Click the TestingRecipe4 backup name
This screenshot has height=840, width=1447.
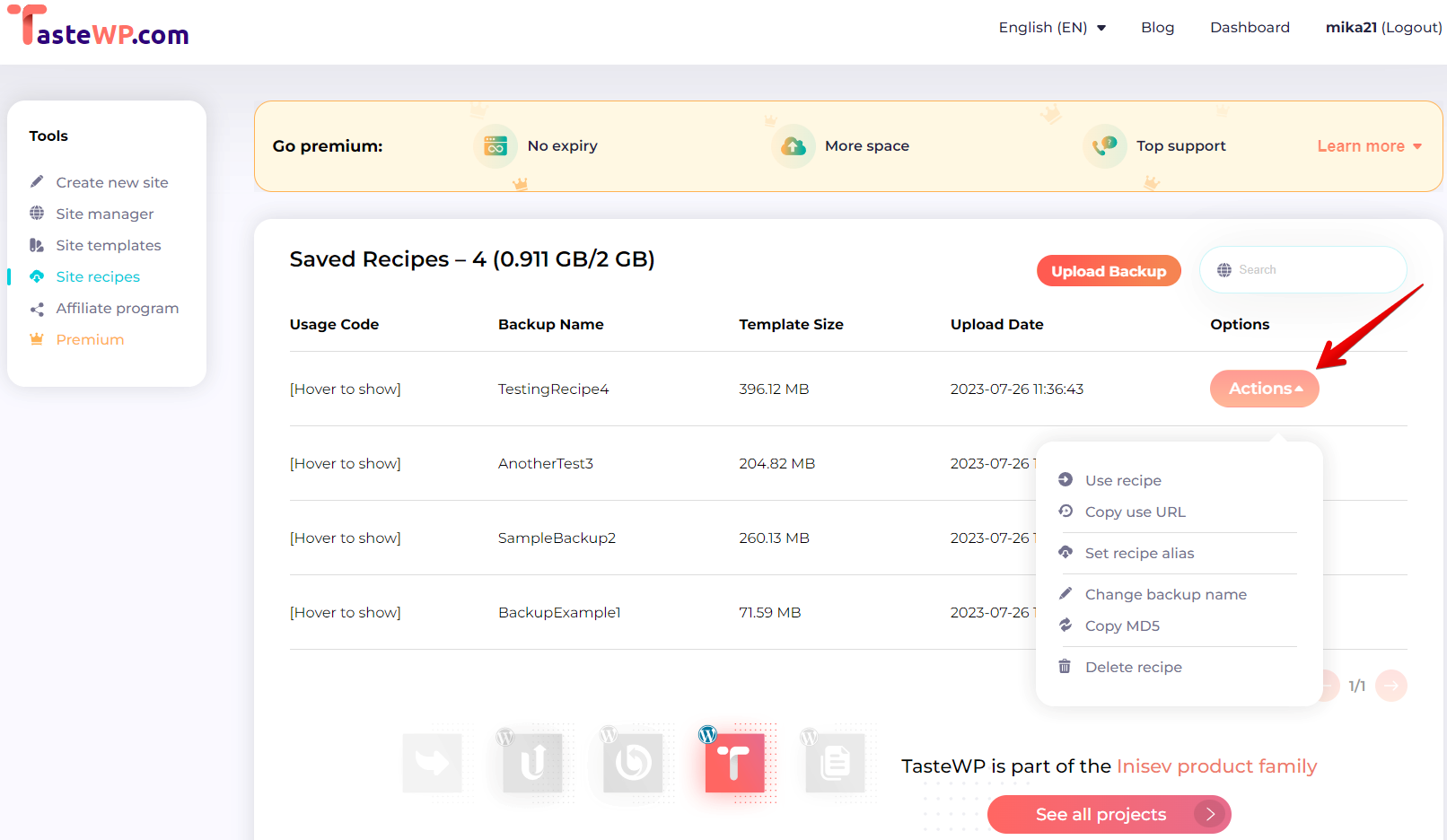point(553,389)
